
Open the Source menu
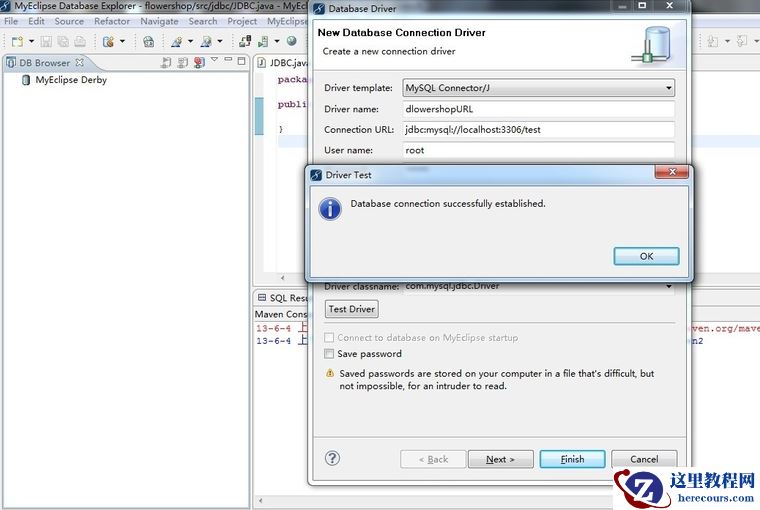(69, 21)
